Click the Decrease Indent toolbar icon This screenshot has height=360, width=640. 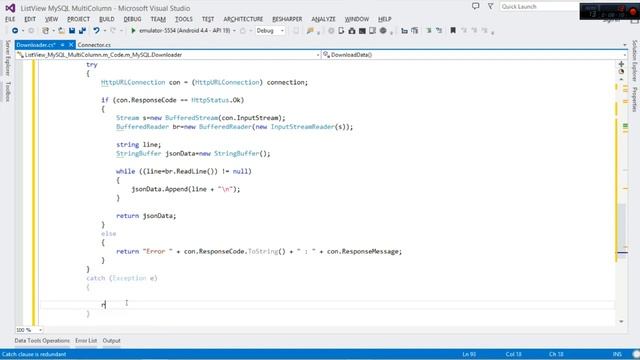[x=404, y=31]
